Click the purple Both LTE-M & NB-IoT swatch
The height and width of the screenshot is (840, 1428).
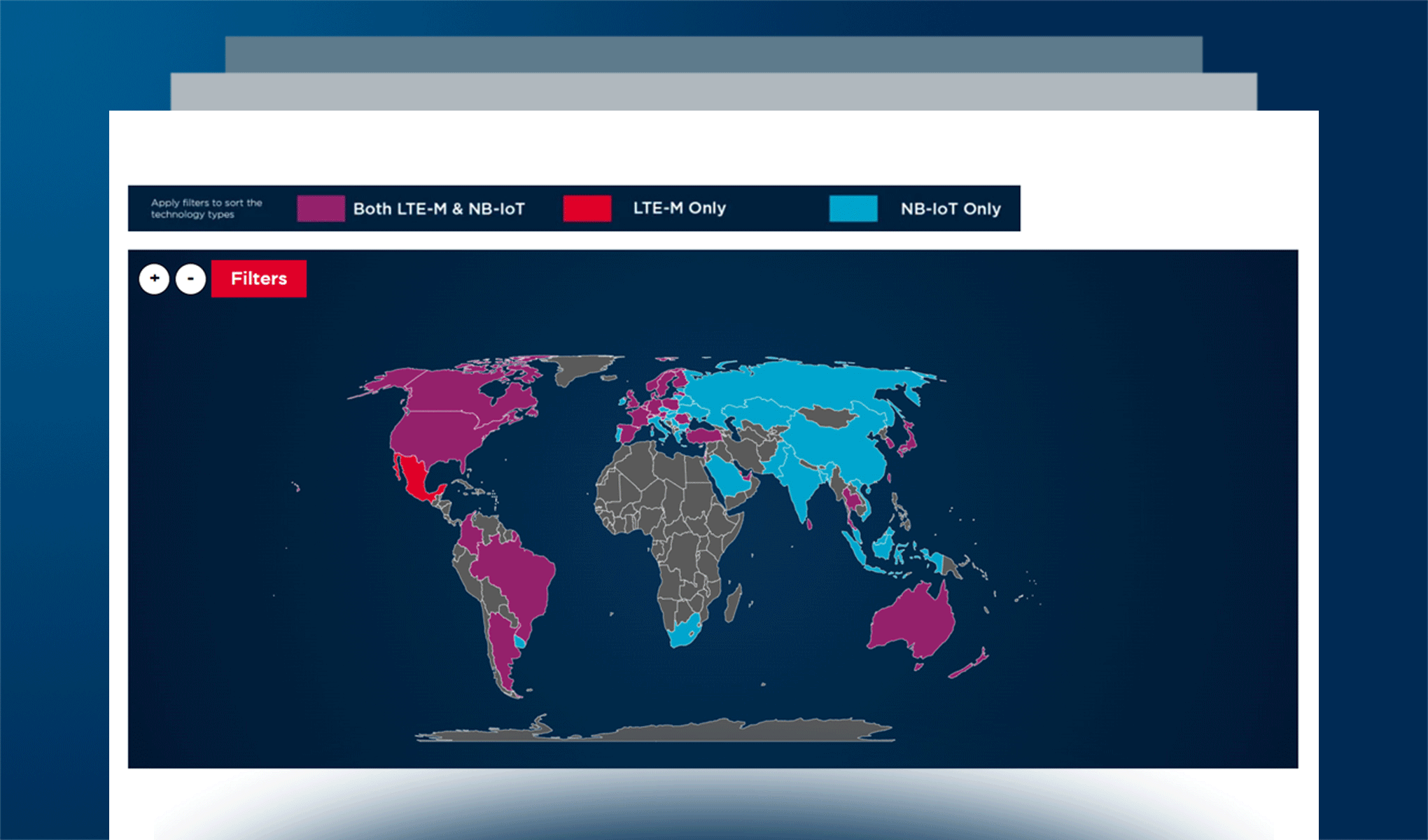[321, 209]
